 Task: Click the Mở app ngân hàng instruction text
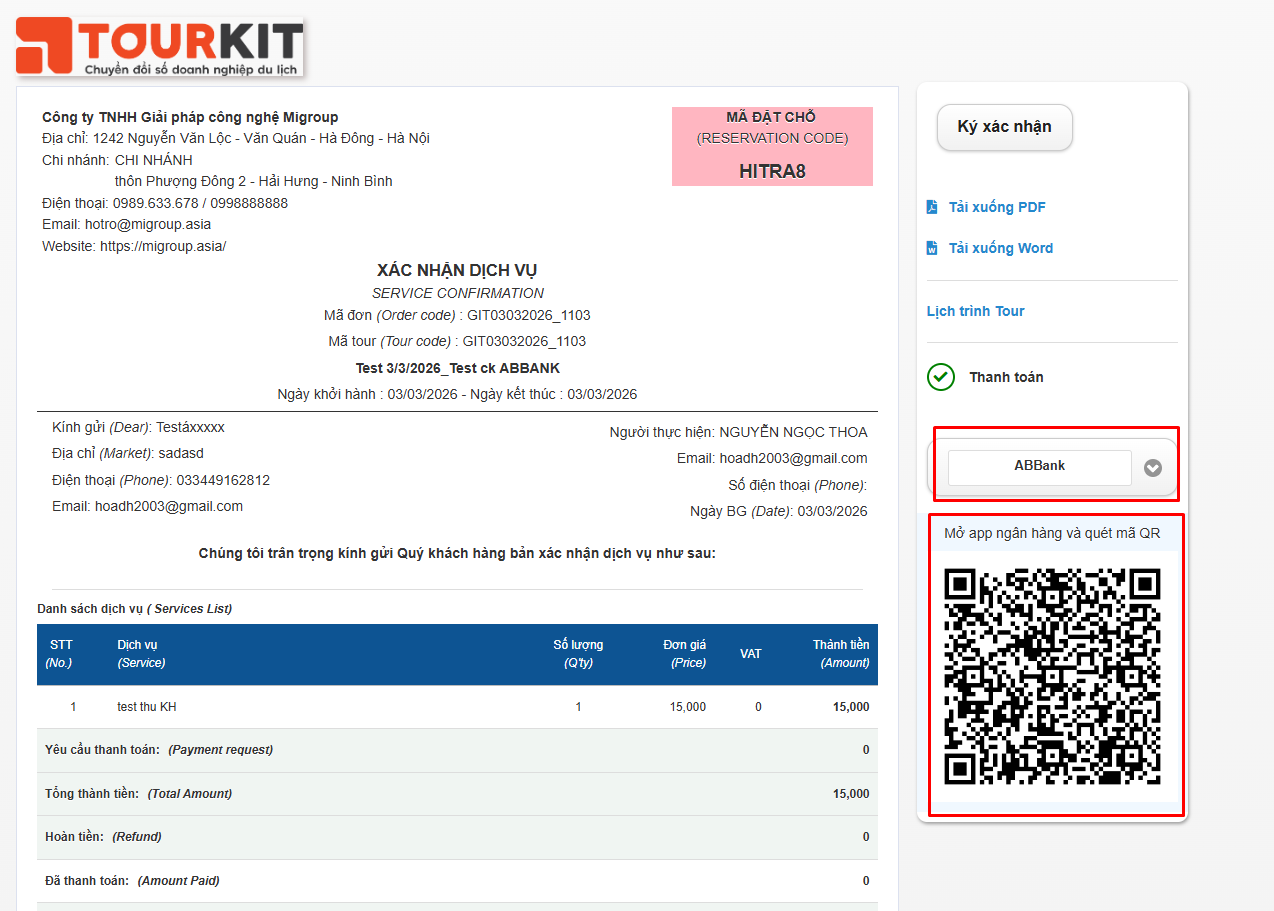coord(1052,533)
